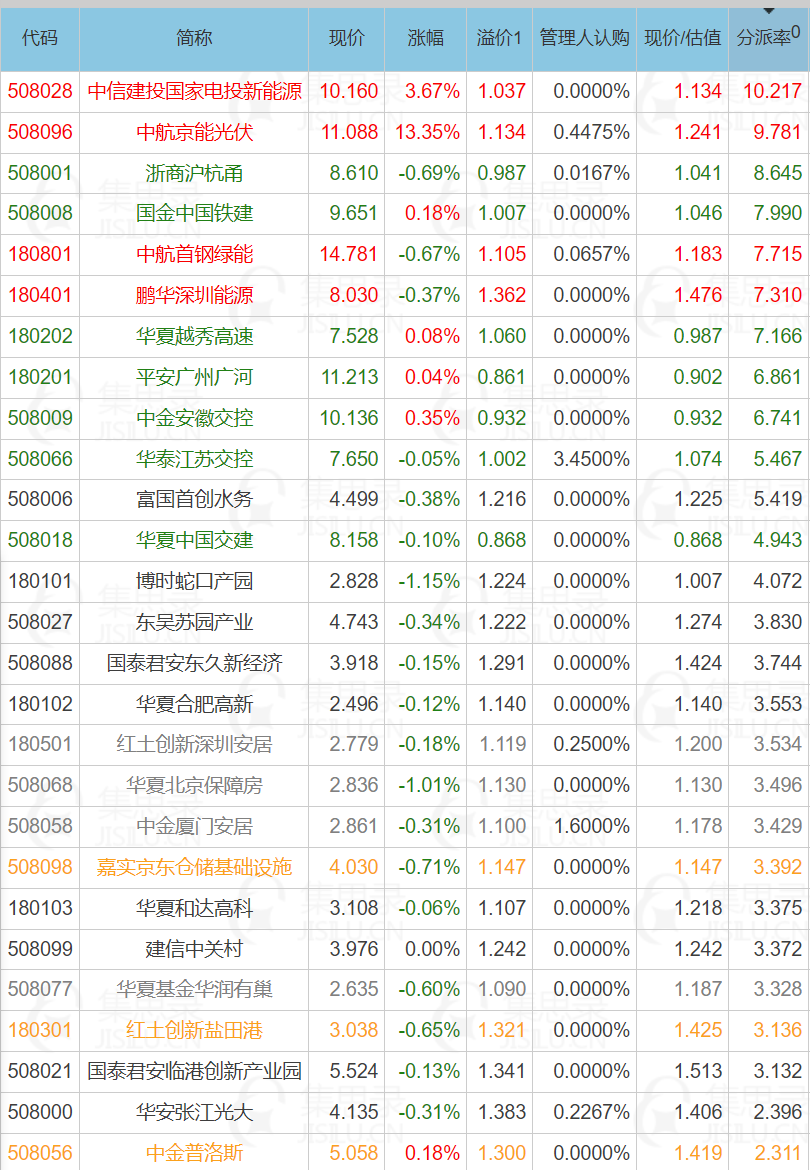
Task: Open 国金中国铁建 fund name
Action: click(x=195, y=213)
